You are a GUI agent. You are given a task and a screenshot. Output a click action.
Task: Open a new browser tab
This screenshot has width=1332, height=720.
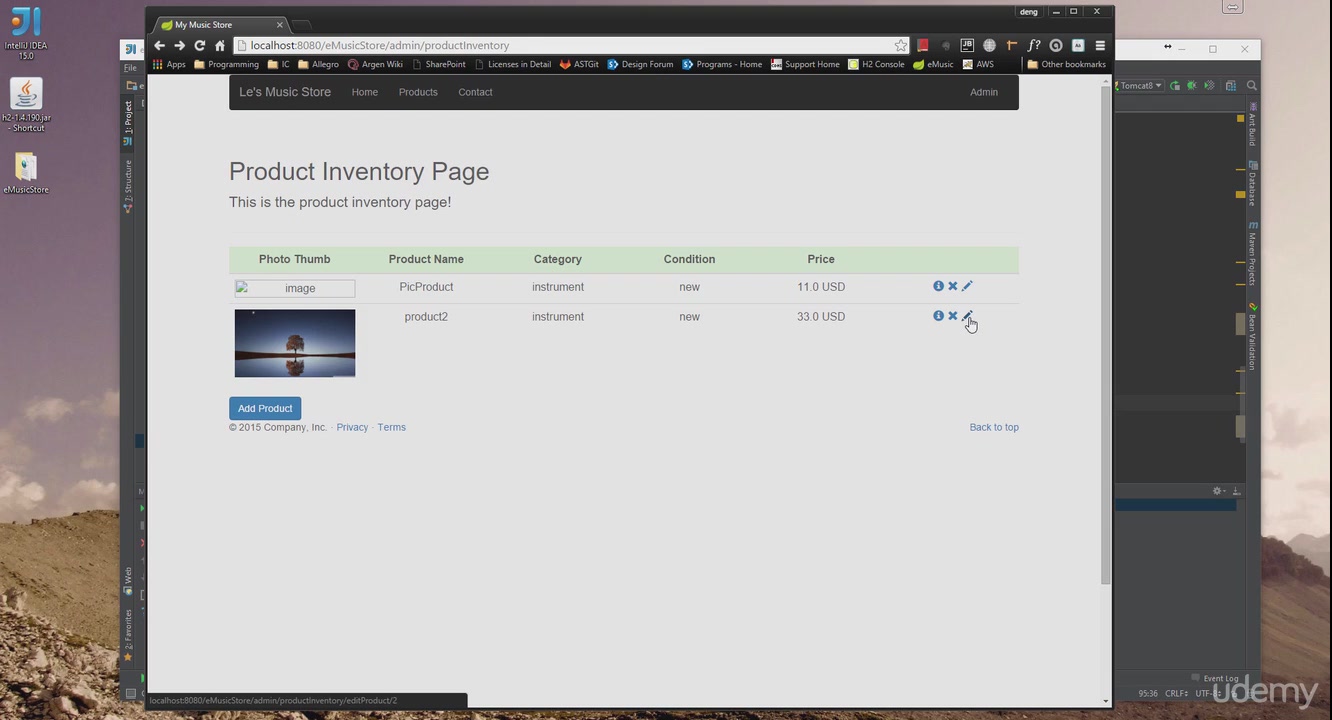[x=303, y=24]
